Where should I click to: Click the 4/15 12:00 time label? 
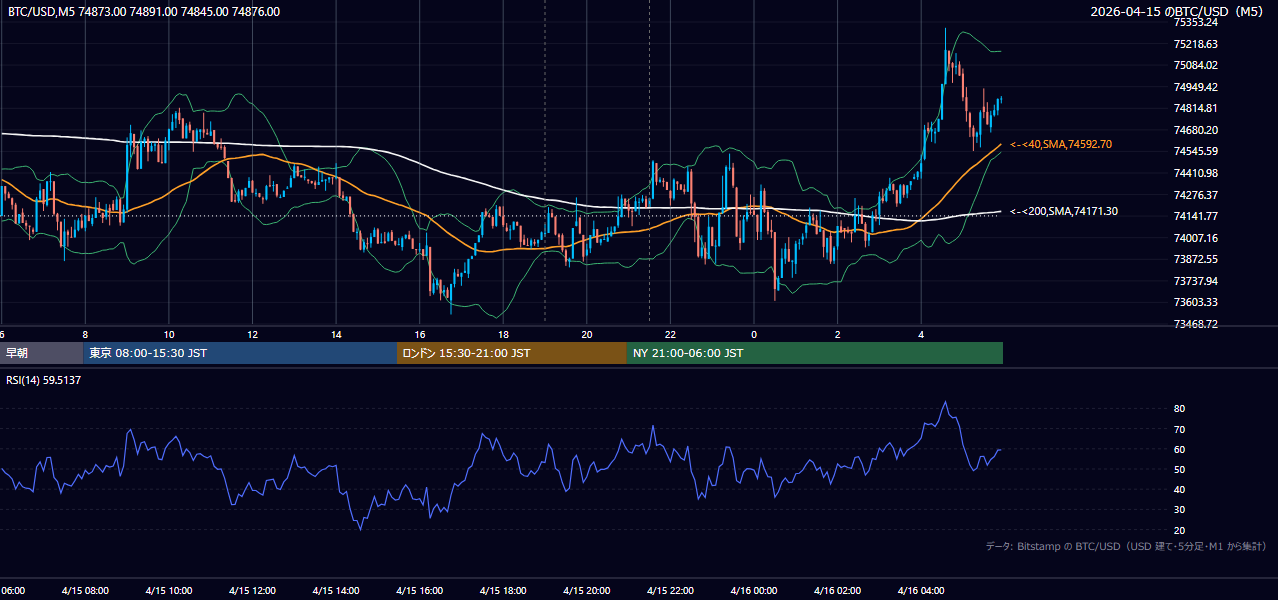pos(252,590)
